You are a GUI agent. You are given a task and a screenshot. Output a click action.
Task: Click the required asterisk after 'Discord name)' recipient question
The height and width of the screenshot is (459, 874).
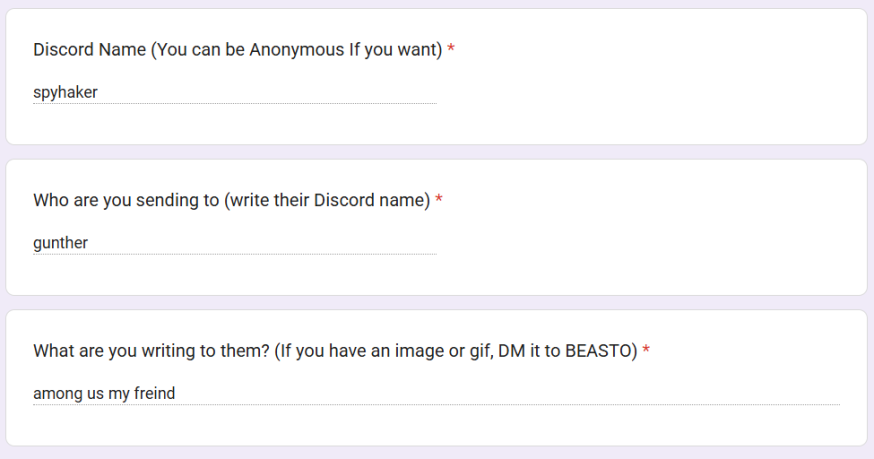point(439,200)
